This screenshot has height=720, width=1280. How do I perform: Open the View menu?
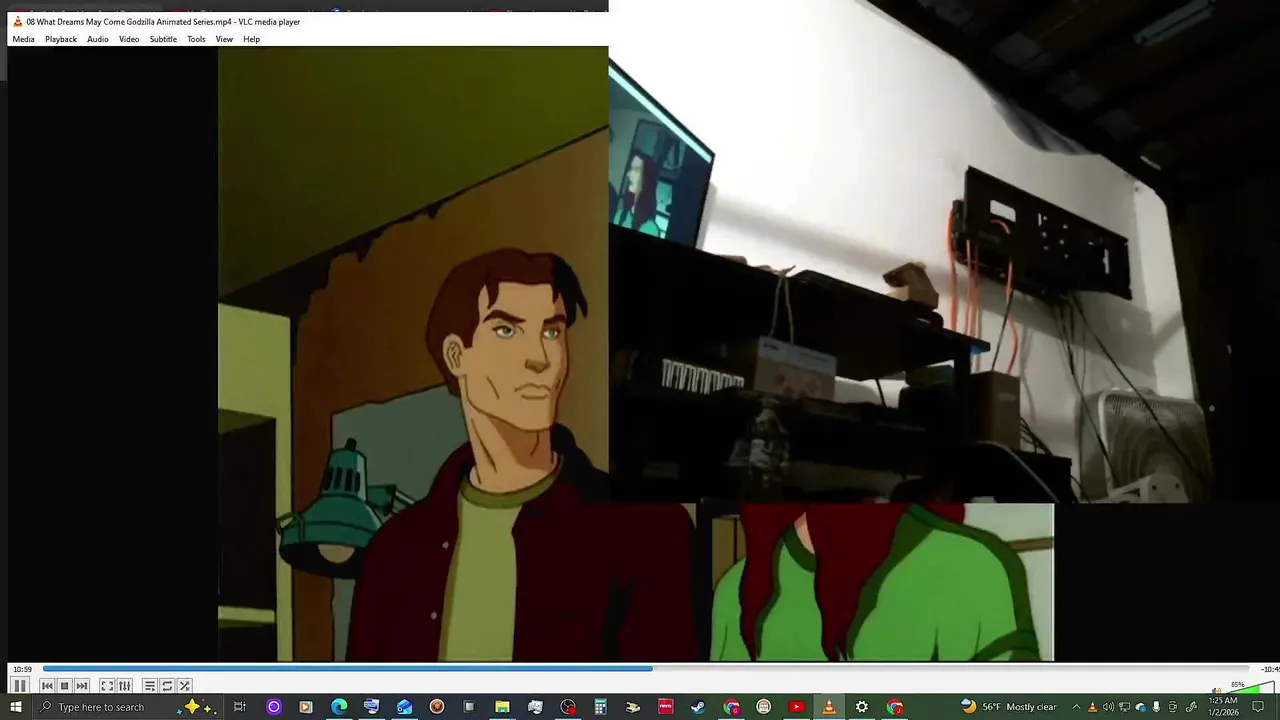(x=224, y=39)
